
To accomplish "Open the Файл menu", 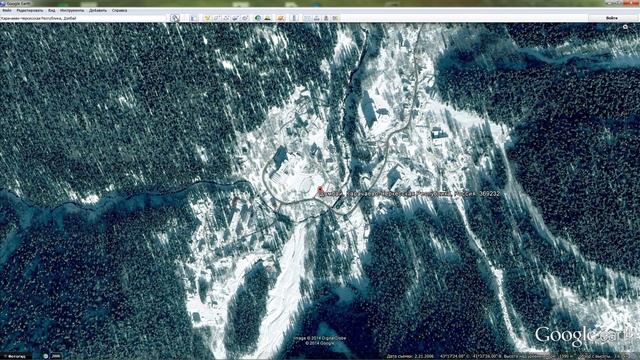I will pos(7,10).
